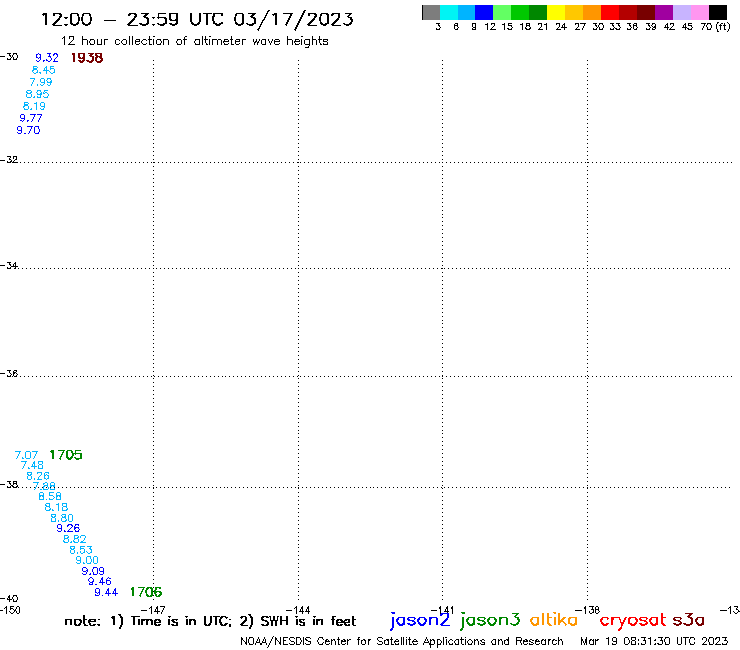The width and height of the screenshot is (740, 650).
Task: Click the wave height reading 9.70
Action: point(28,130)
